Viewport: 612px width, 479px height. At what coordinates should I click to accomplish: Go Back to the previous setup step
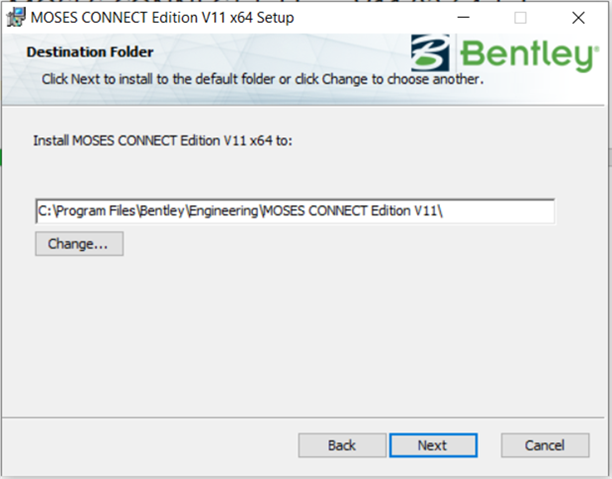click(342, 445)
